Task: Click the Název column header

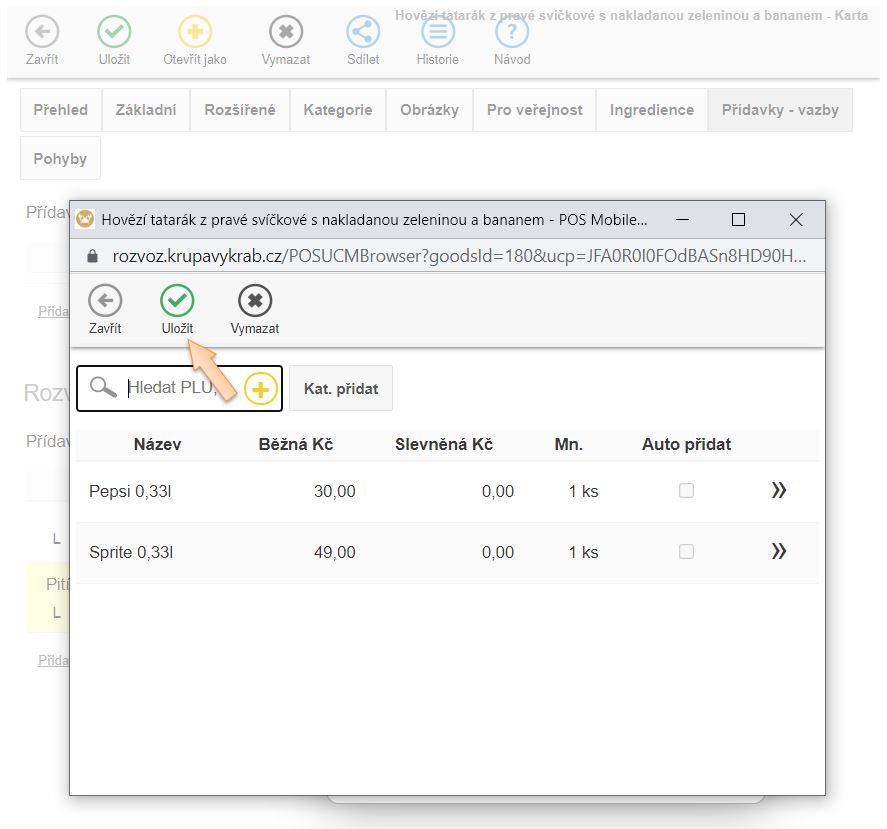Action: 157,444
